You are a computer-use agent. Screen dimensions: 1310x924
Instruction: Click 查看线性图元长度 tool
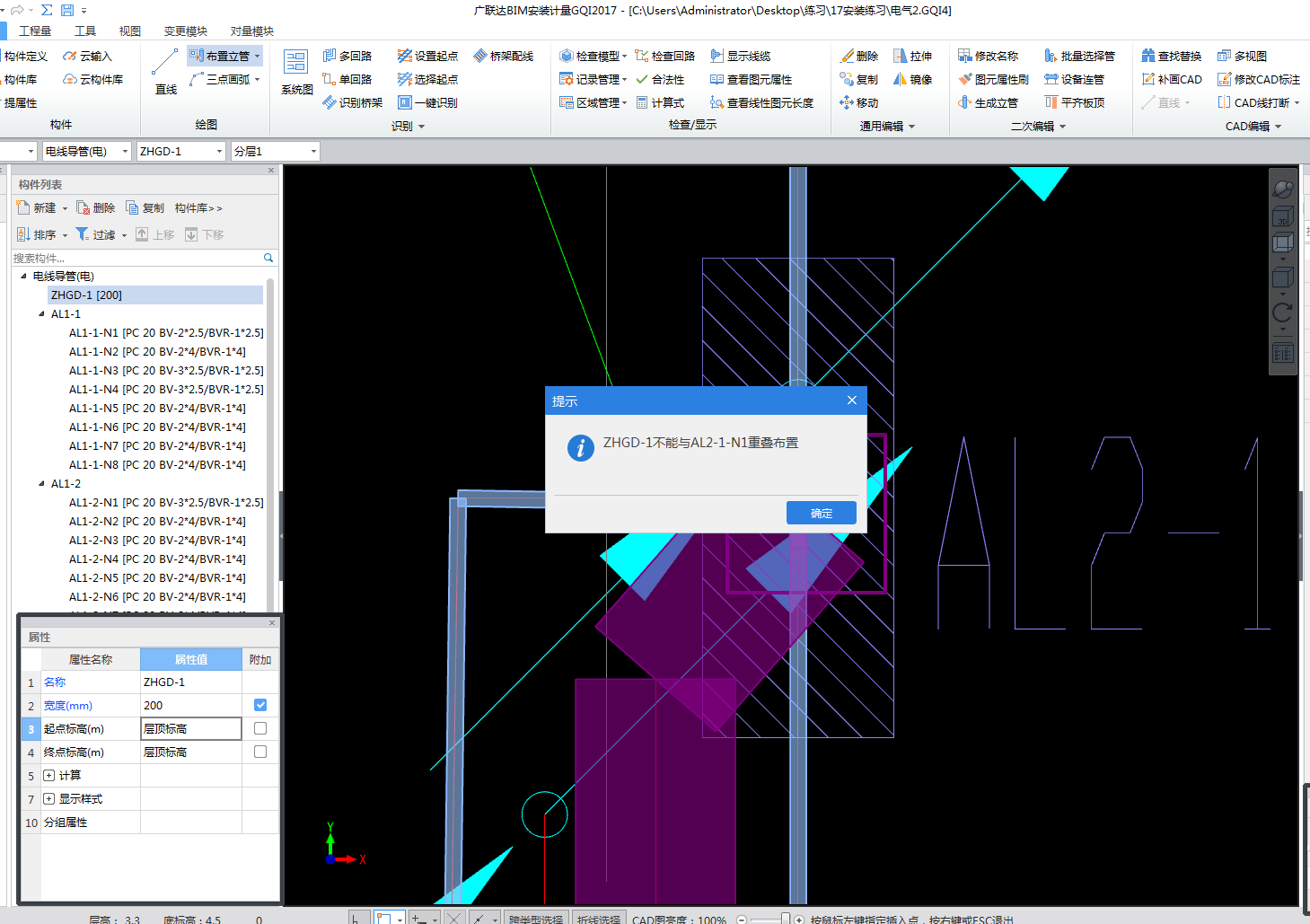pyautogui.click(x=761, y=102)
